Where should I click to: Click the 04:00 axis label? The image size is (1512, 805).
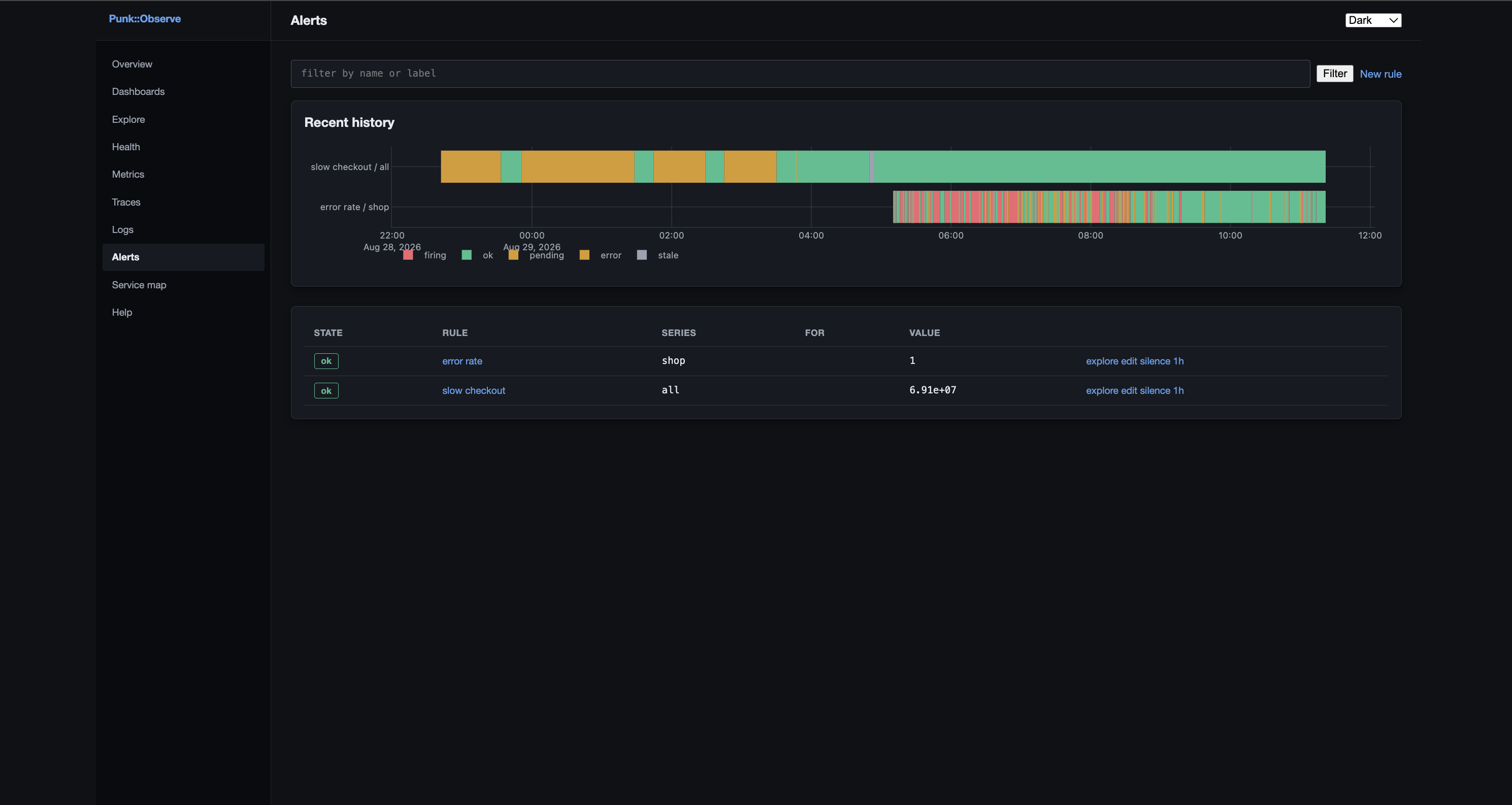click(811, 236)
